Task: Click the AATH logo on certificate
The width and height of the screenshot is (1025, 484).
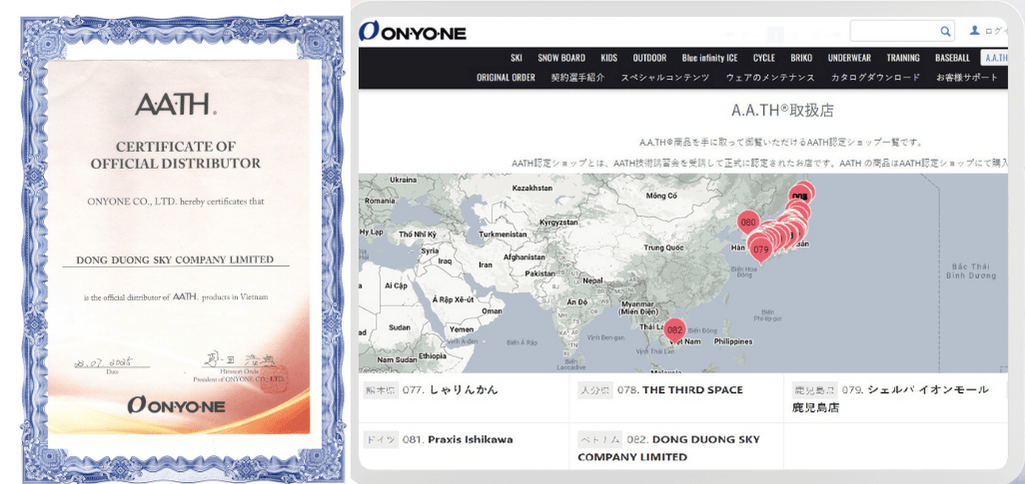Action: [x=175, y=102]
